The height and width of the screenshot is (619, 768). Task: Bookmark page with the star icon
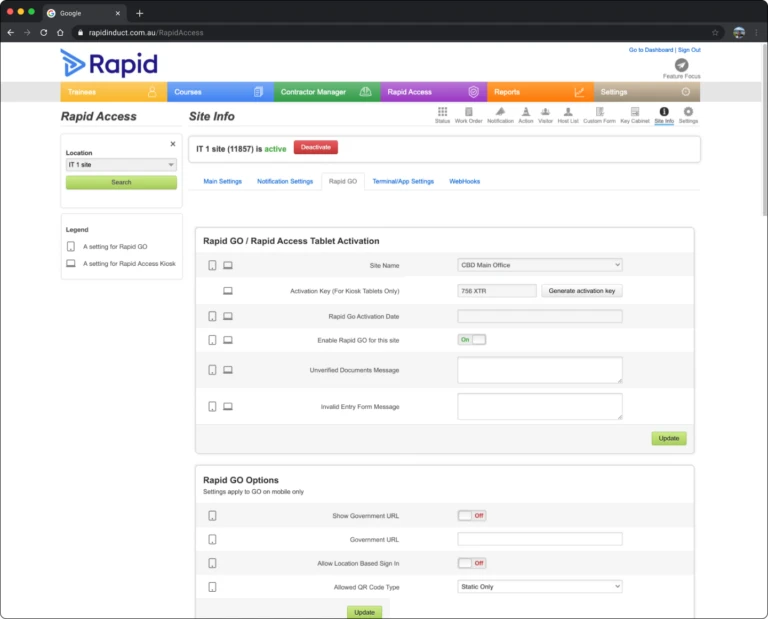point(715,32)
